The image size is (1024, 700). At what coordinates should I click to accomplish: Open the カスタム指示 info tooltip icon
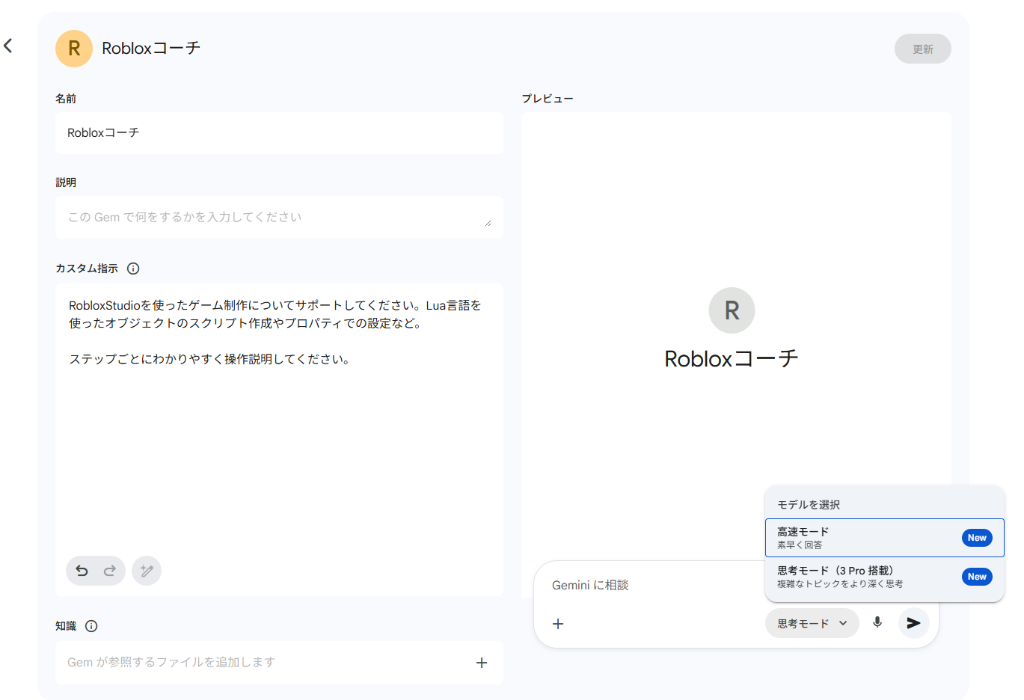coord(131,268)
